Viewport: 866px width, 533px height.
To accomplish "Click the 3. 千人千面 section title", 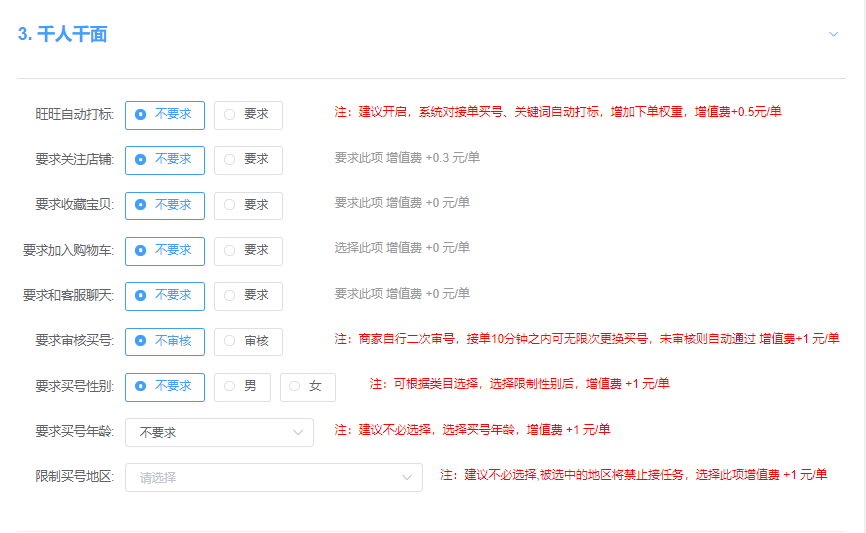I will pos(62,34).
